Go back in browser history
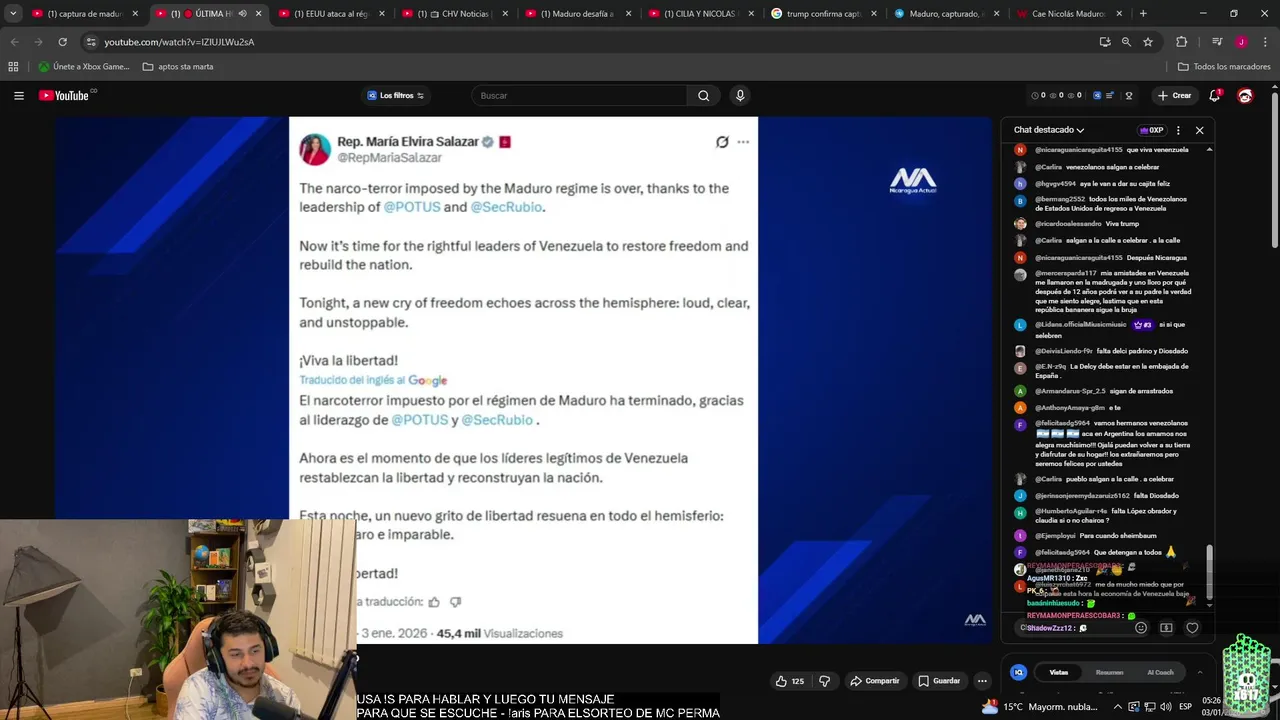This screenshot has height=720, width=1280. click(x=14, y=42)
